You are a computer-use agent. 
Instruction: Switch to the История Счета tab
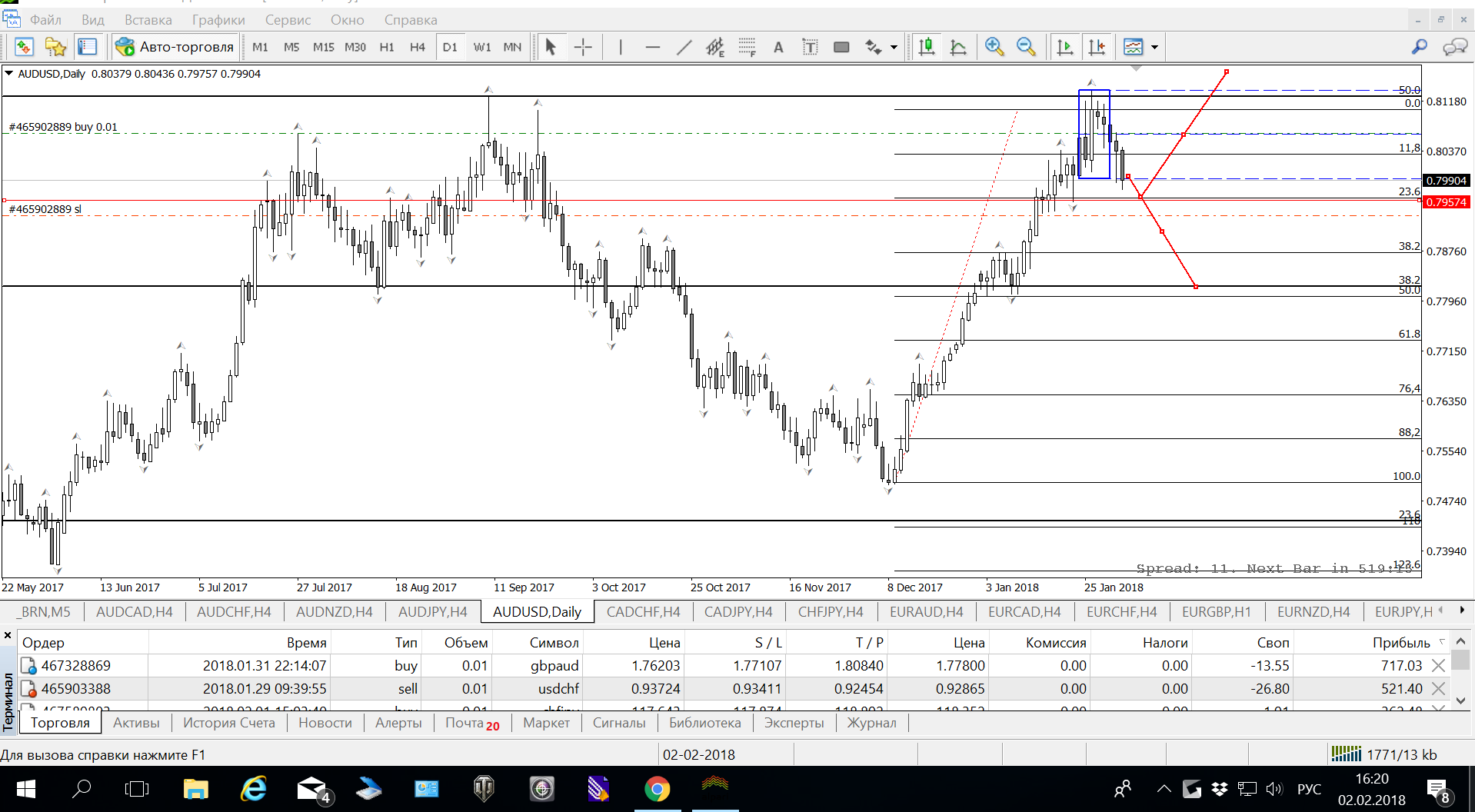pos(228,723)
